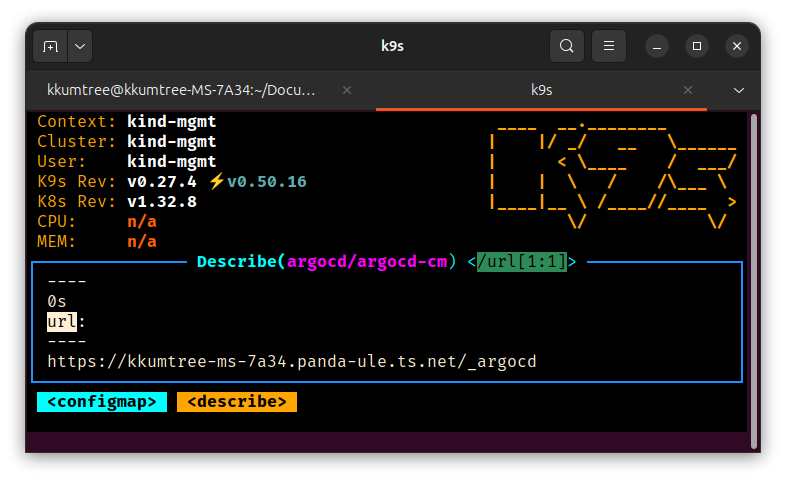Click the /url[1:1] search filter indicator
Image resolution: width=786 pixels, height=481 pixels.
[522, 262]
